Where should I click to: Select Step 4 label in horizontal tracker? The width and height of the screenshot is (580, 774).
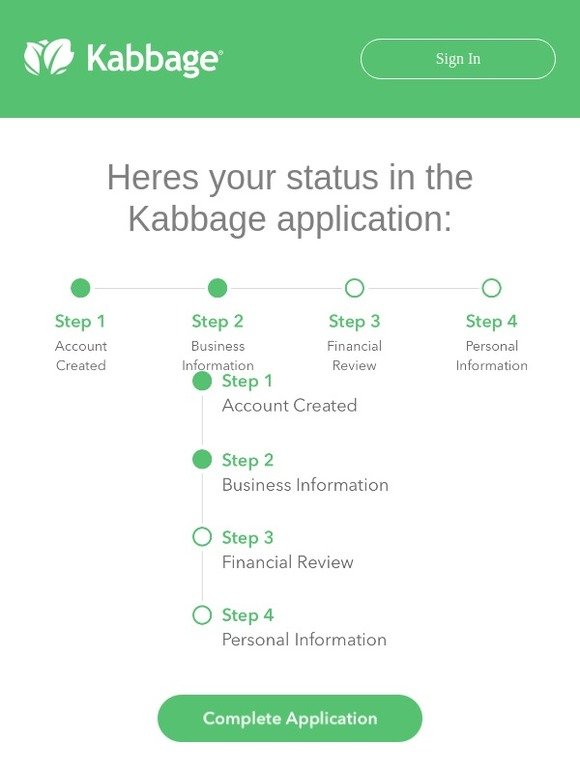click(491, 321)
